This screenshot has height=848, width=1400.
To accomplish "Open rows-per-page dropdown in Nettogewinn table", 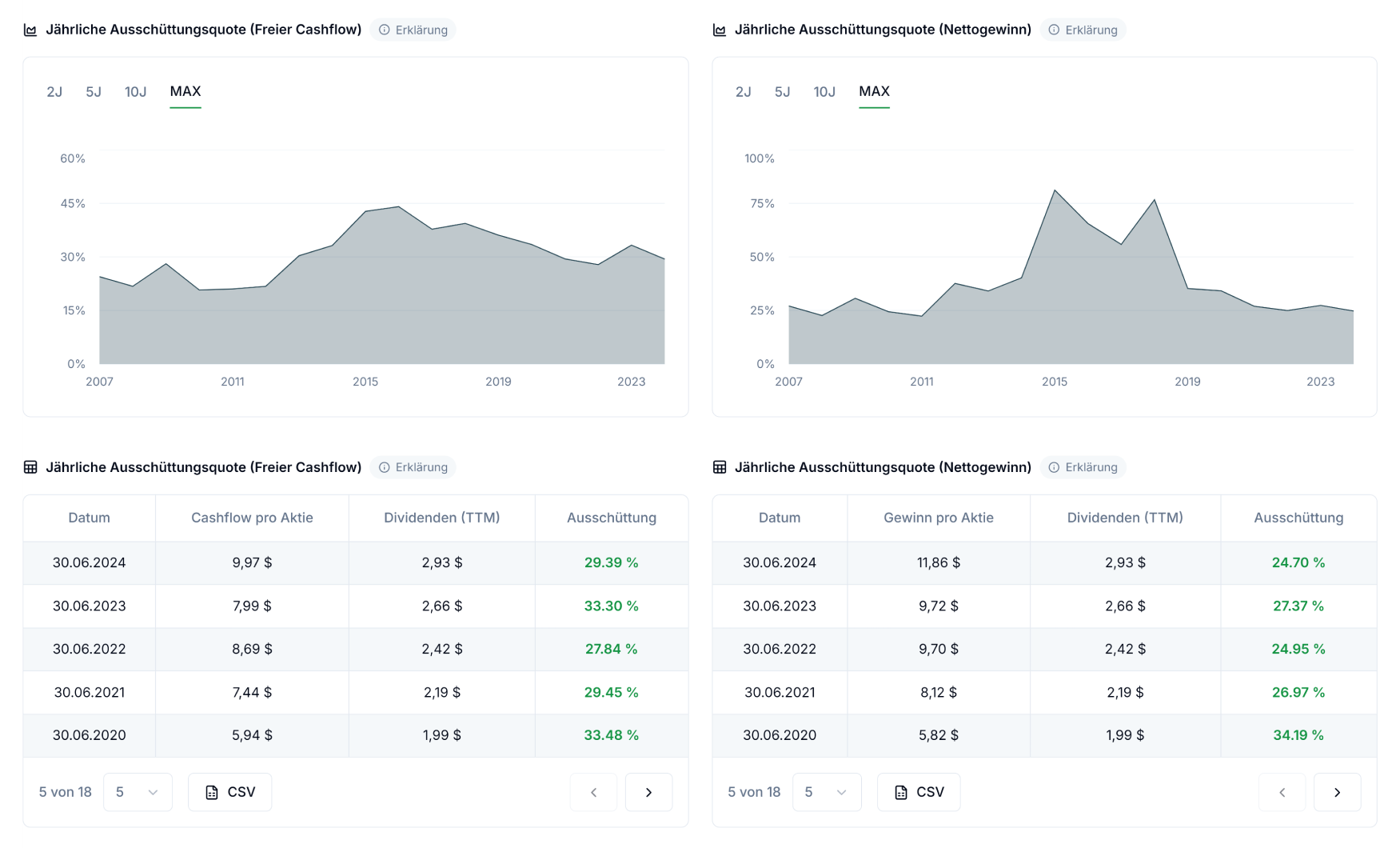I will [827, 792].
